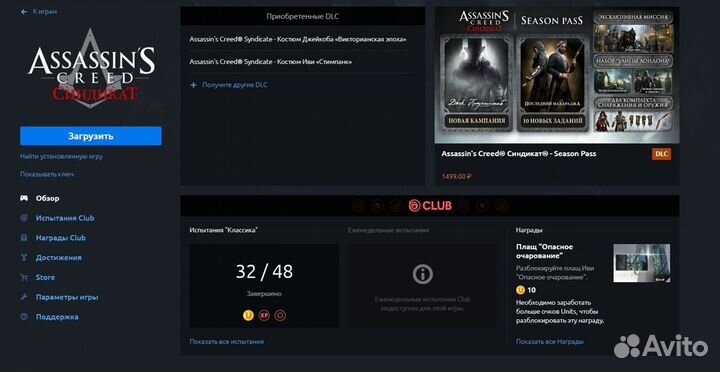Click the plus icon by Получите другие DLC
This screenshot has width=720, height=372.
(x=193, y=85)
